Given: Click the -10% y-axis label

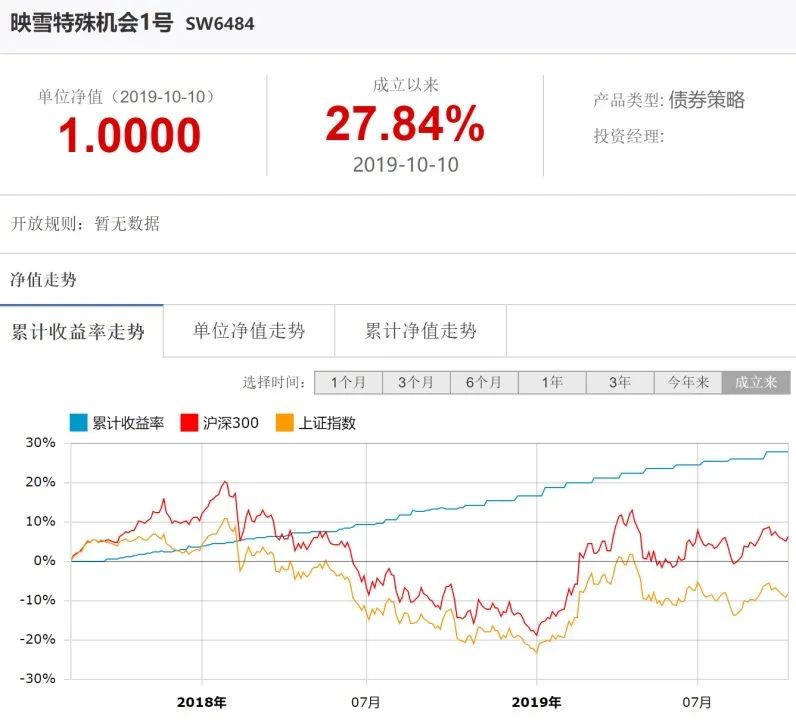Looking at the screenshot, I should 37,600.
